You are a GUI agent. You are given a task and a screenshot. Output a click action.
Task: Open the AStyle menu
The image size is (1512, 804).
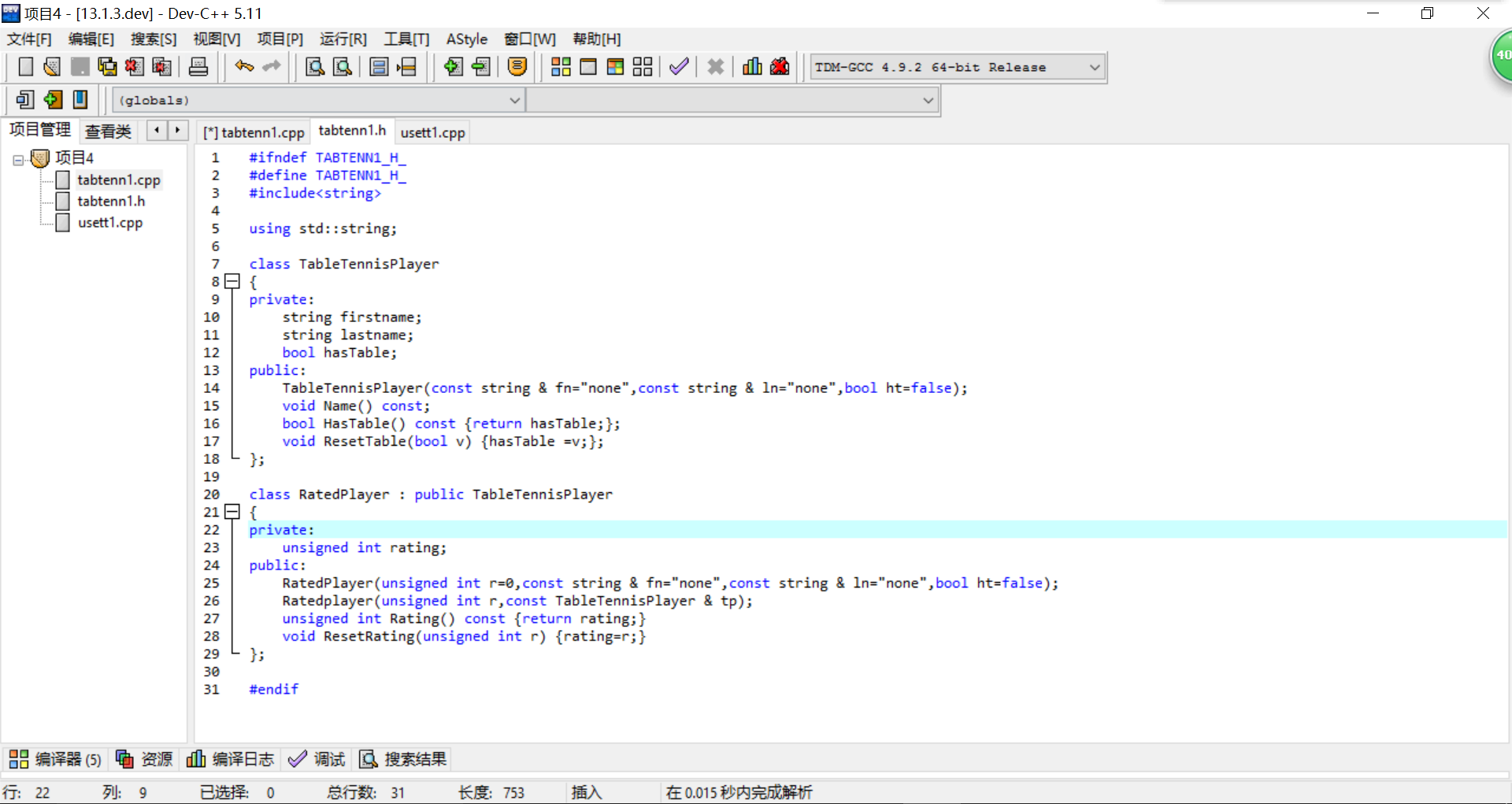click(x=467, y=39)
